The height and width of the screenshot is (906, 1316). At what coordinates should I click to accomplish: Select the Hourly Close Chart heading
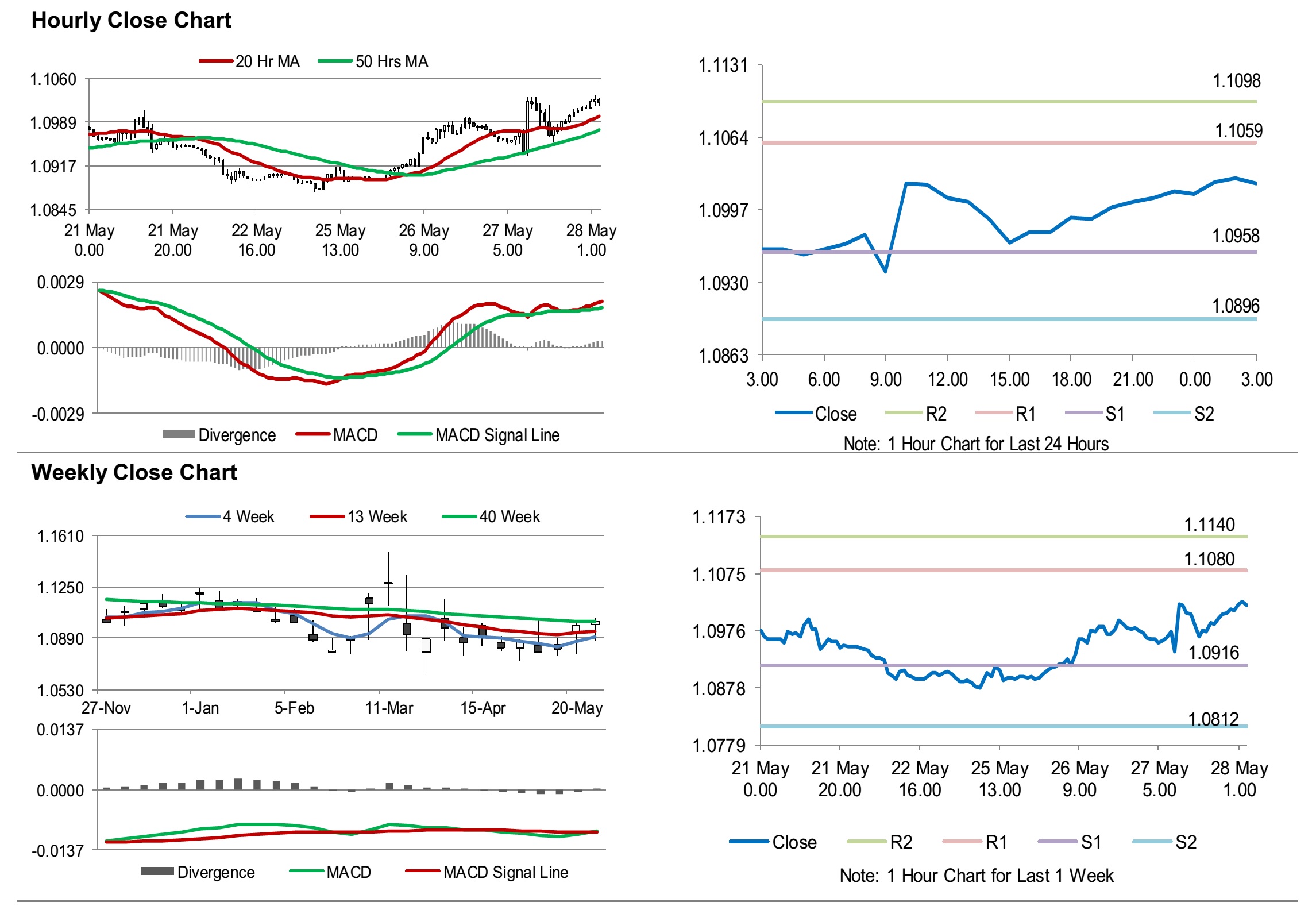[x=131, y=20]
